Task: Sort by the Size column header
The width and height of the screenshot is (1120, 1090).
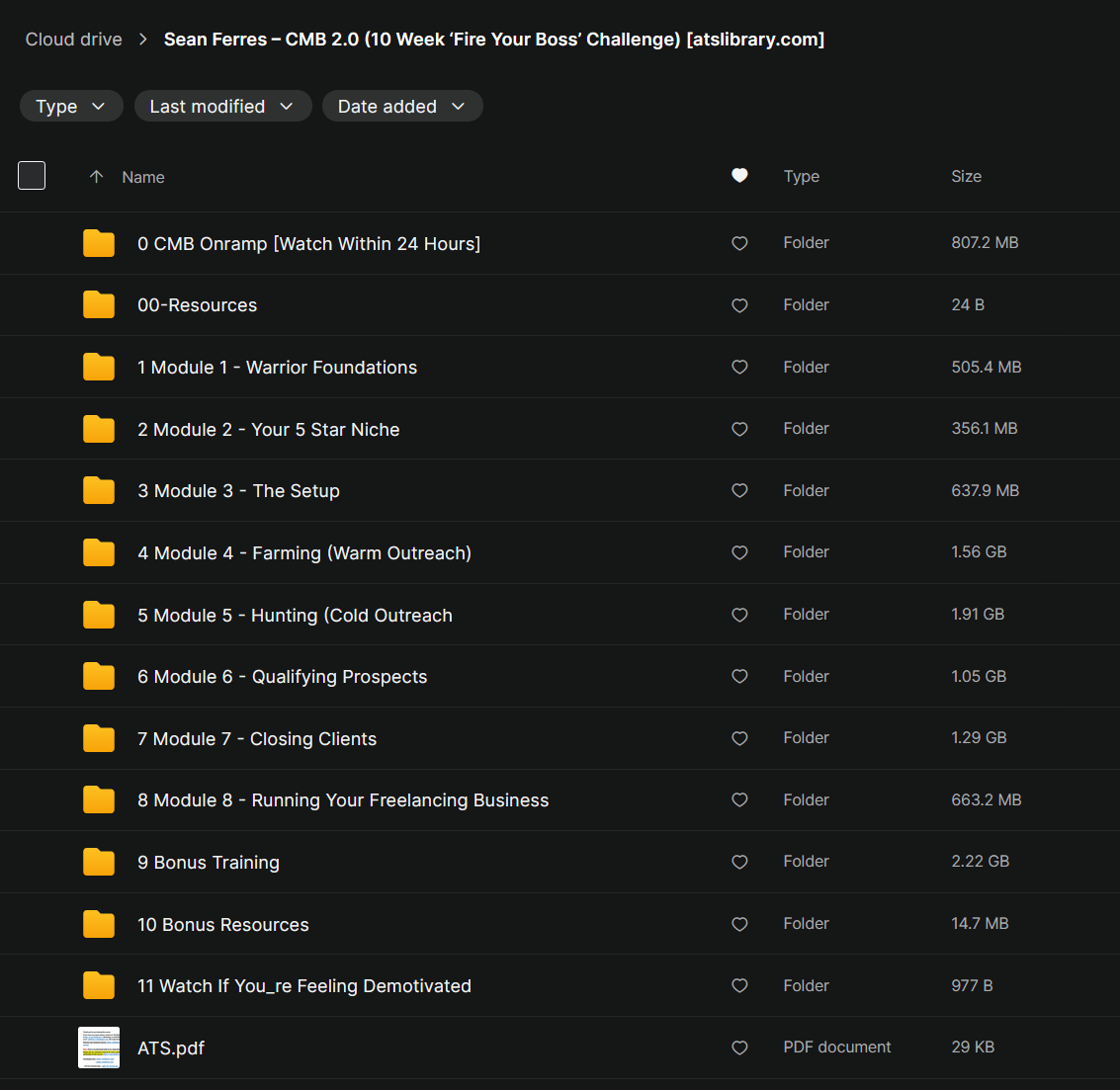Action: (x=966, y=177)
